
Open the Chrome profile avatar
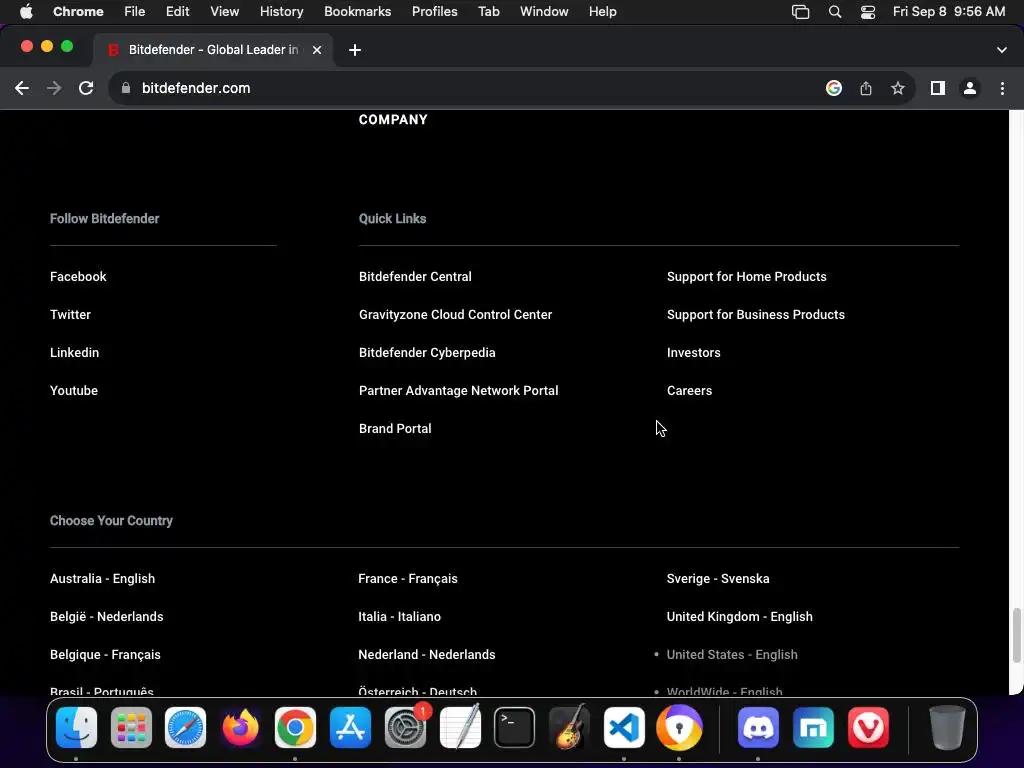pyautogui.click(x=970, y=88)
